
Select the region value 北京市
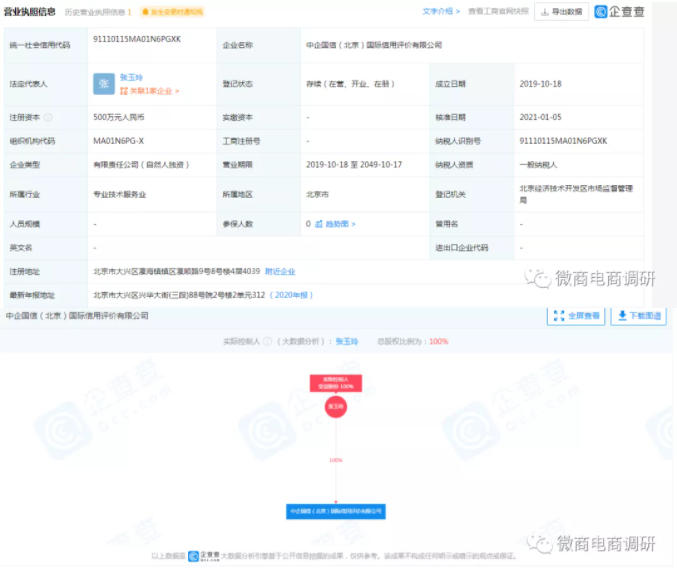coord(317,195)
